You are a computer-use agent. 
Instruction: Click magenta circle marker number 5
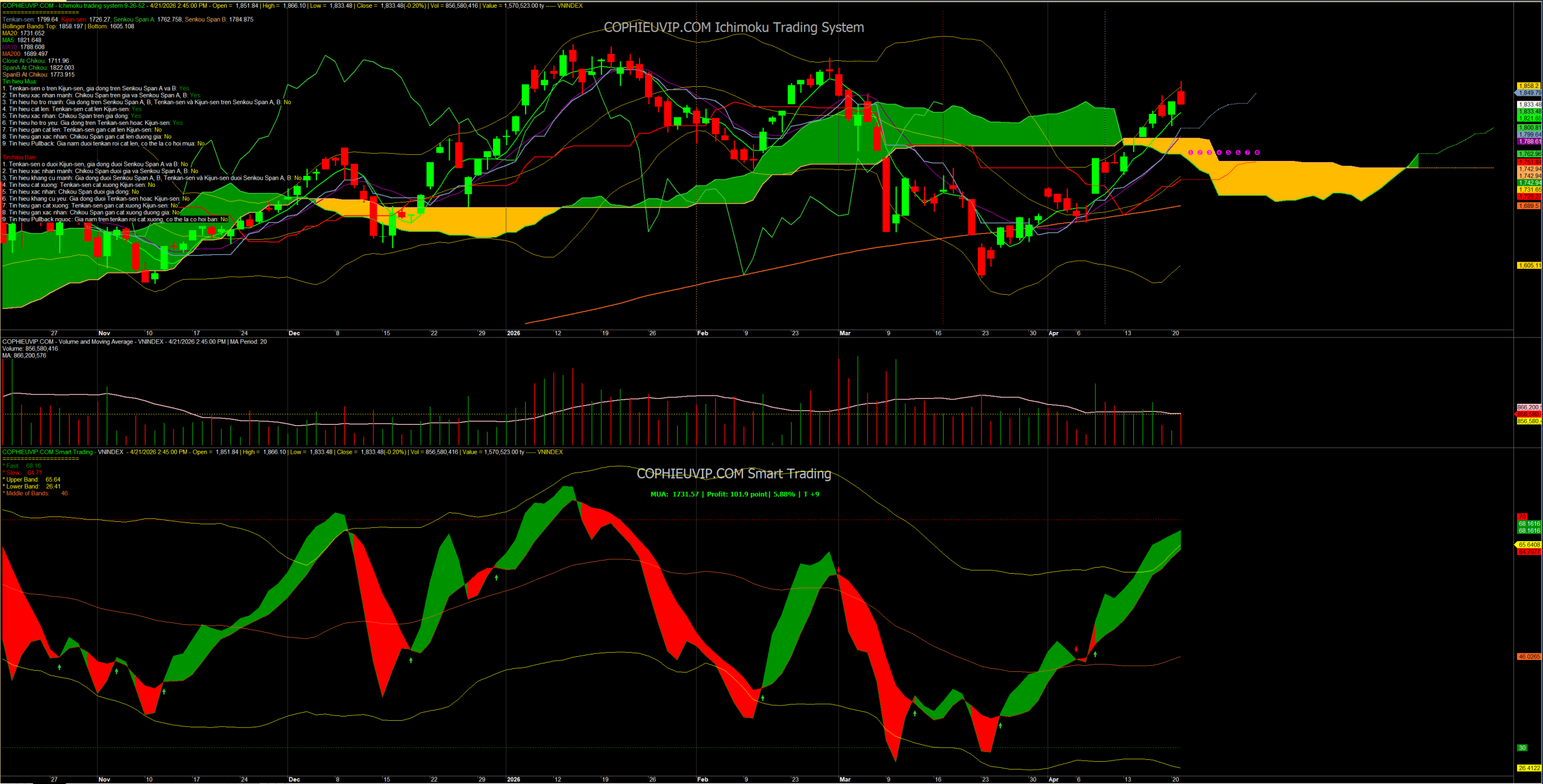(x=1228, y=152)
